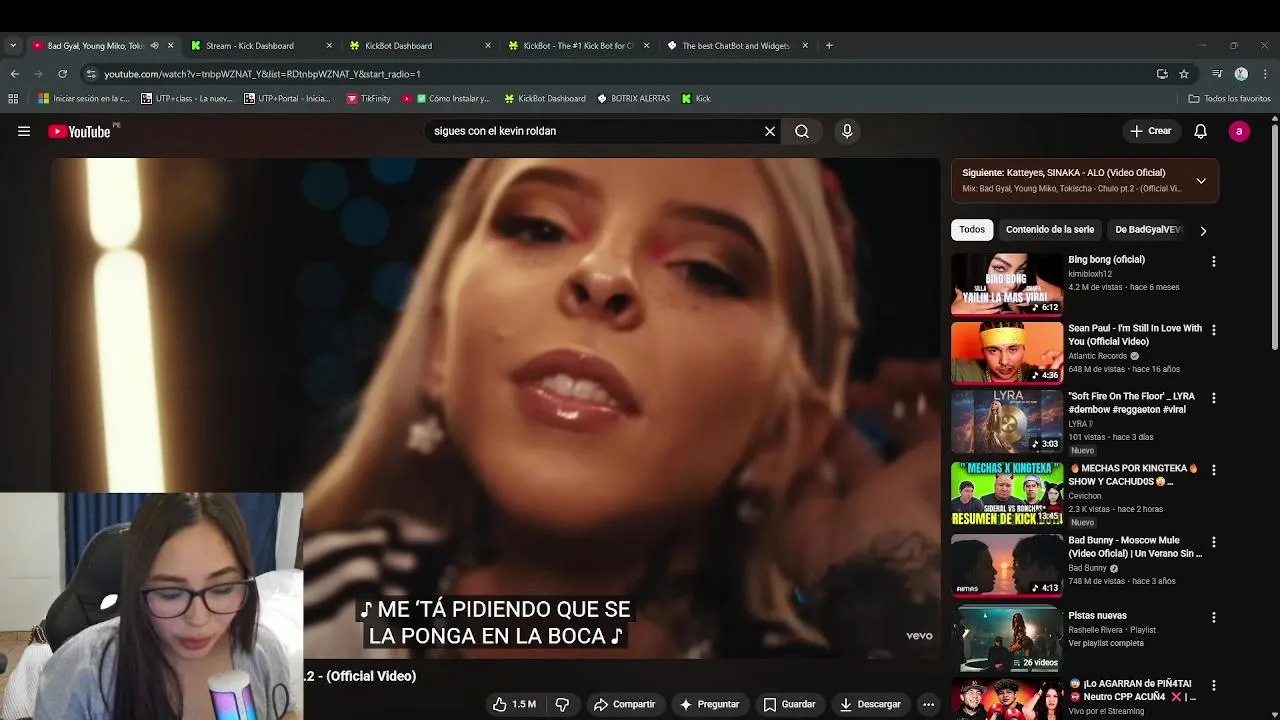1280x720 pixels.
Task: Open the kimibloxh12 channel name
Action: 1090,274
